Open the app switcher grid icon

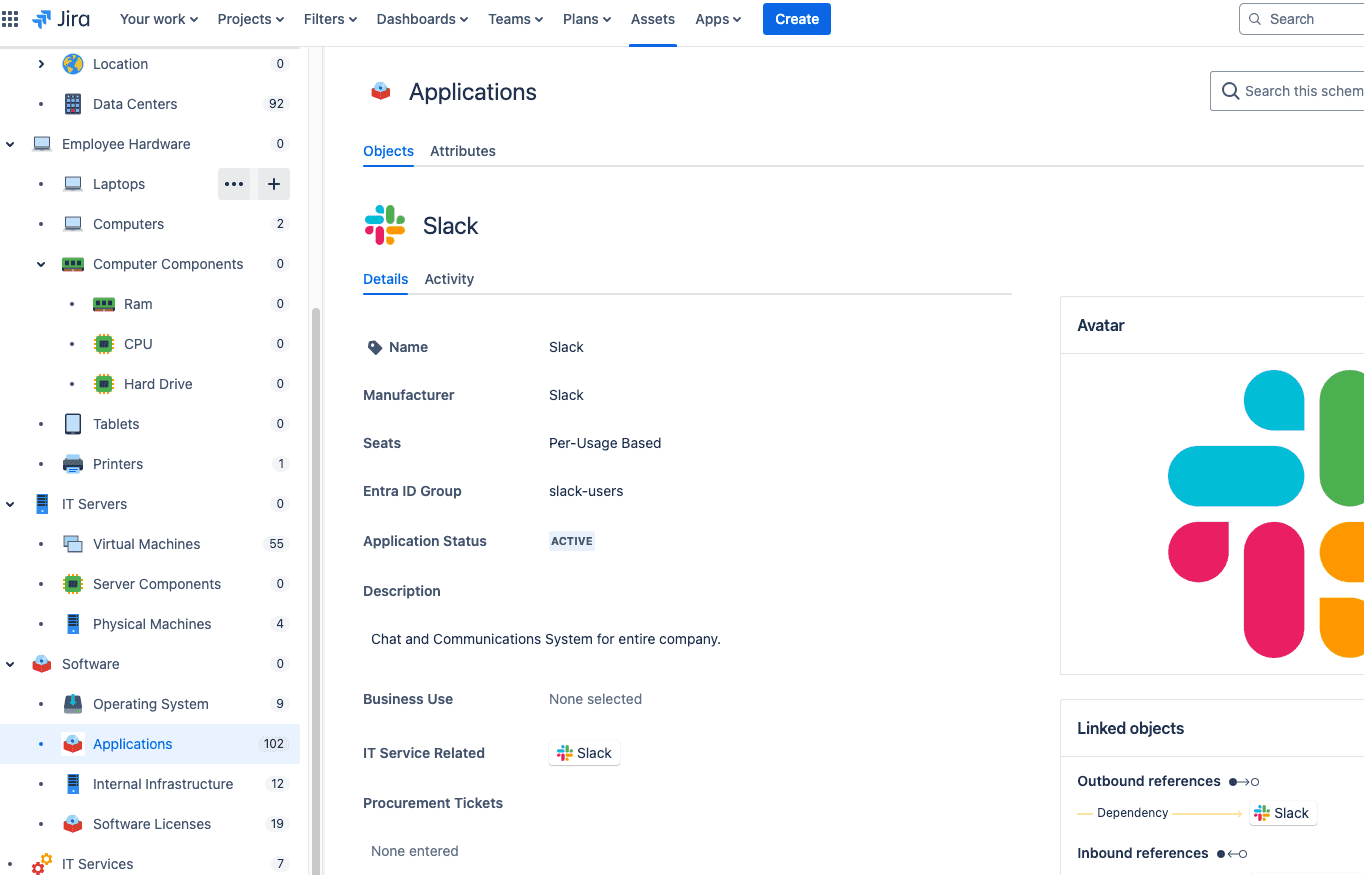click(10, 19)
